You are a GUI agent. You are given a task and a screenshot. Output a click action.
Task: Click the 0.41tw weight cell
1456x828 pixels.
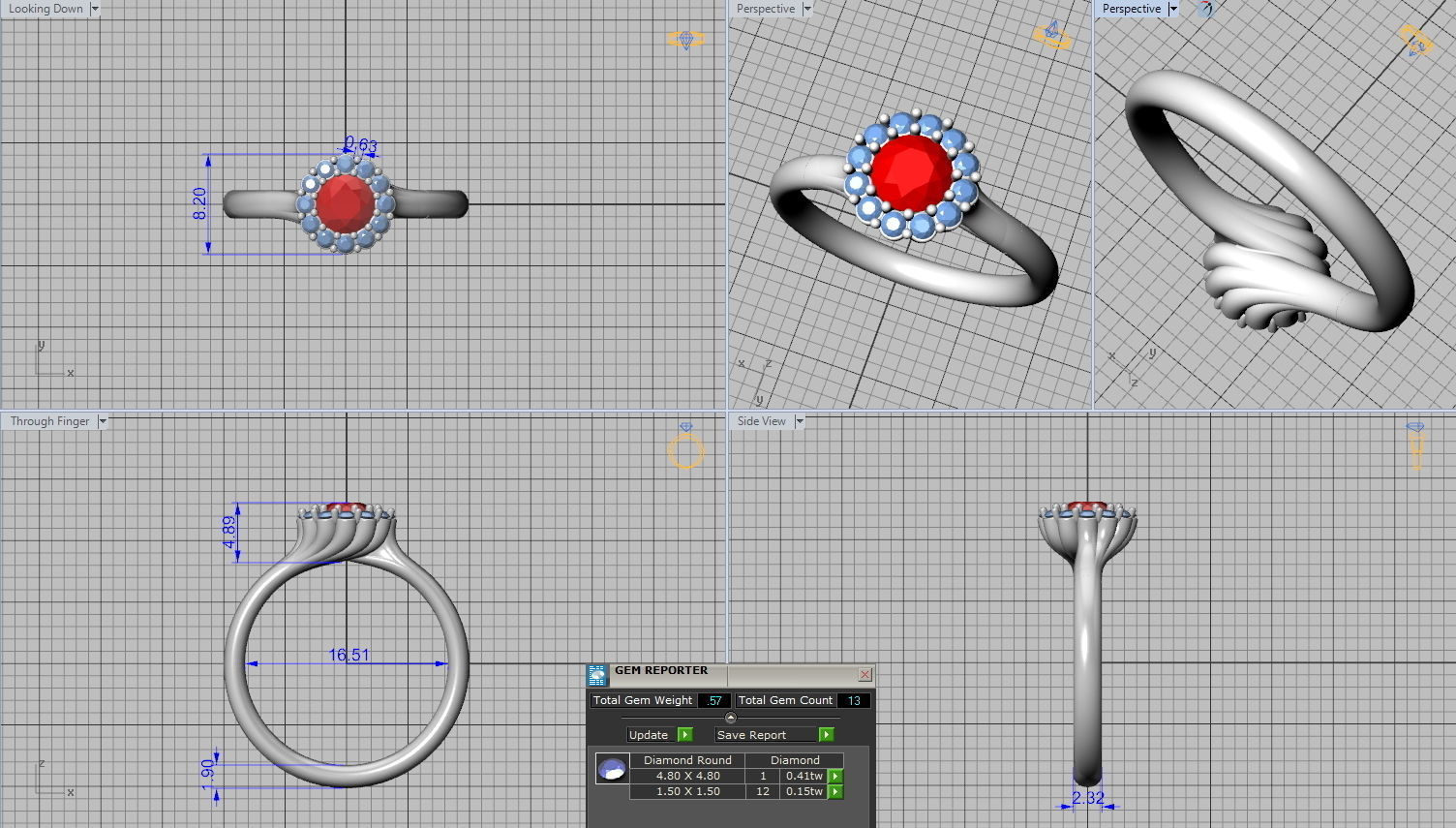[804, 776]
